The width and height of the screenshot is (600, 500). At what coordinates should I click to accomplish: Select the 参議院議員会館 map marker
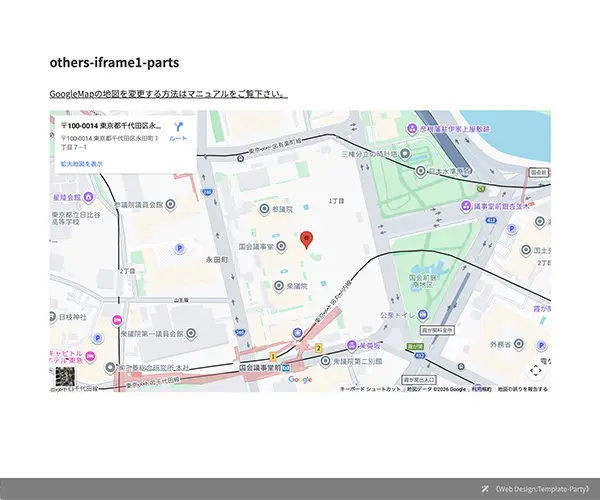[170, 205]
